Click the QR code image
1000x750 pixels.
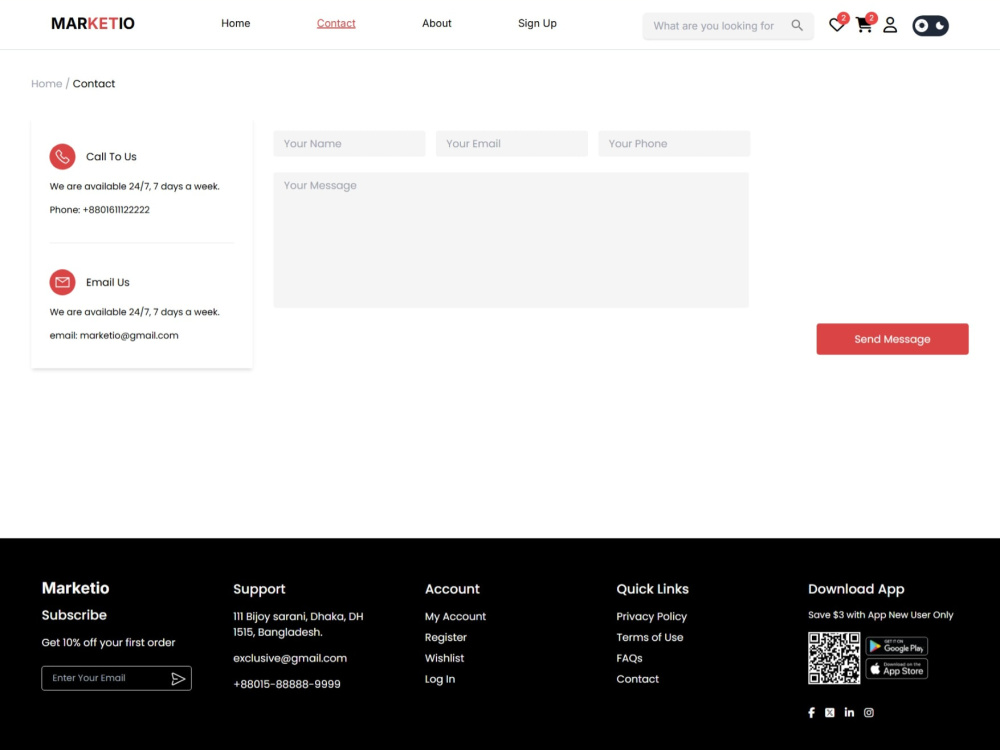(834, 658)
